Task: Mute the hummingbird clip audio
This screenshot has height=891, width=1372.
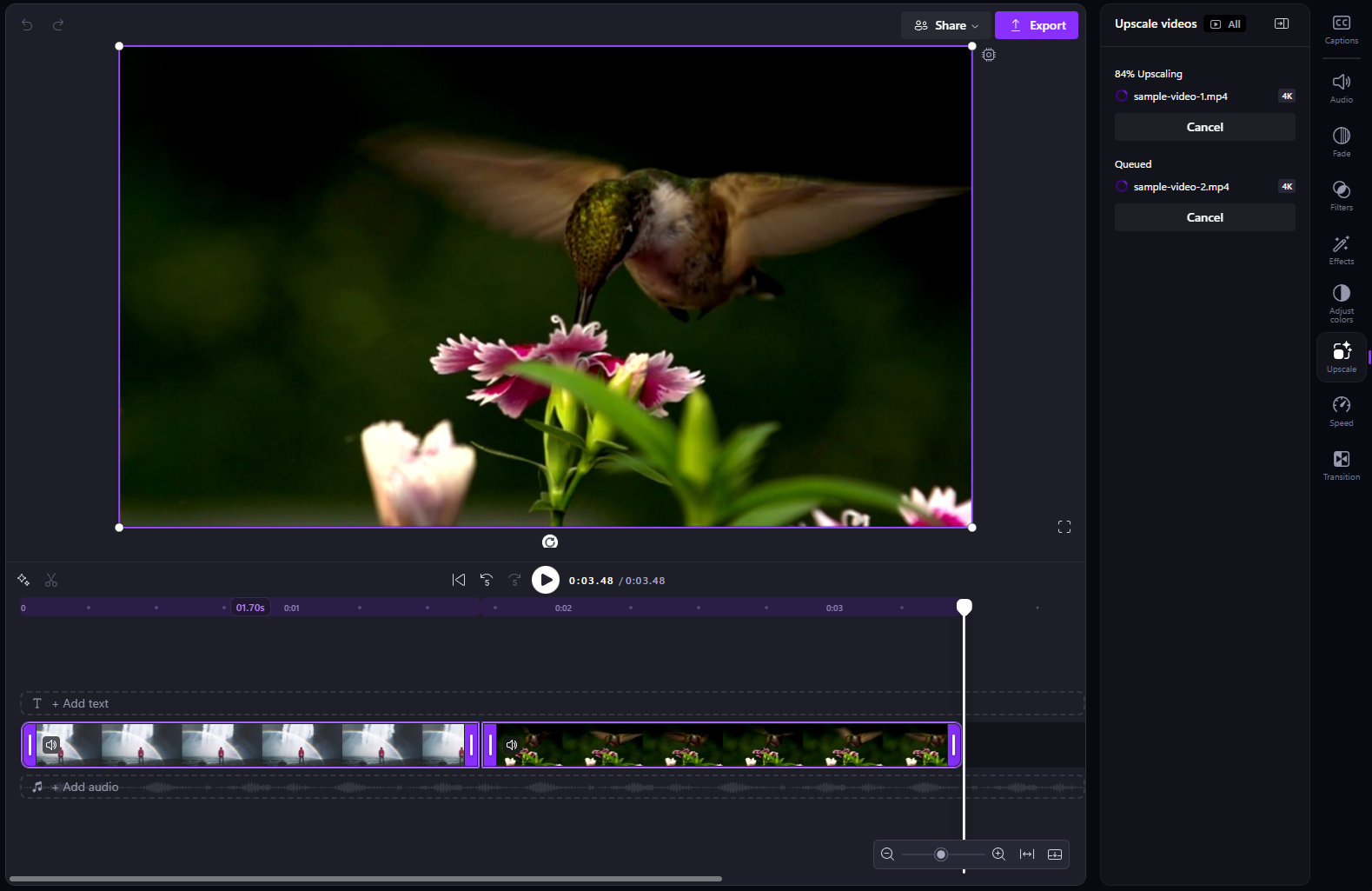Action: point(512,745)
